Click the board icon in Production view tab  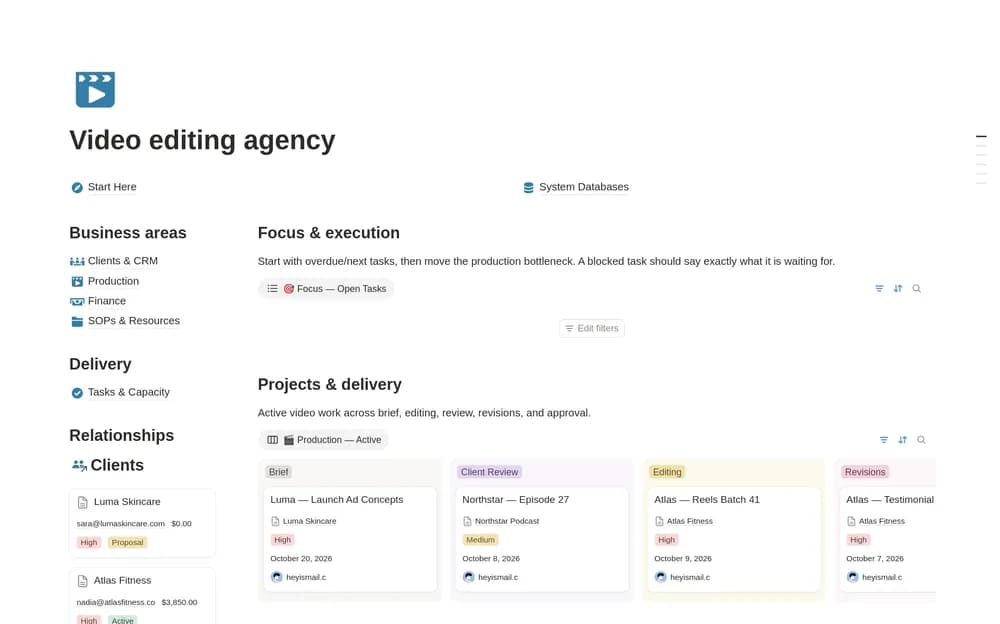point(272,440)
